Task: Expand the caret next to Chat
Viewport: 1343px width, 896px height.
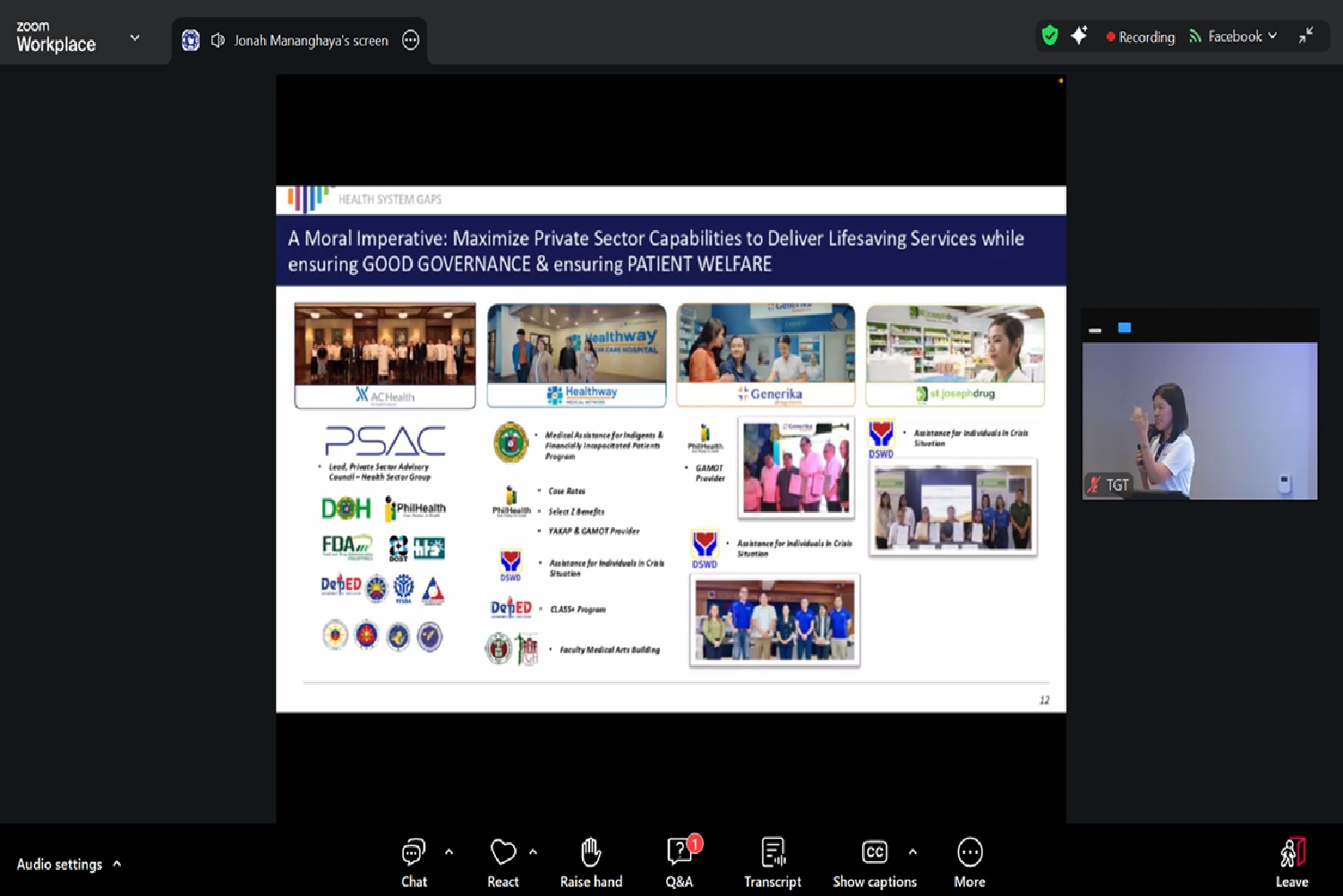Action: [x=449, y=852]
